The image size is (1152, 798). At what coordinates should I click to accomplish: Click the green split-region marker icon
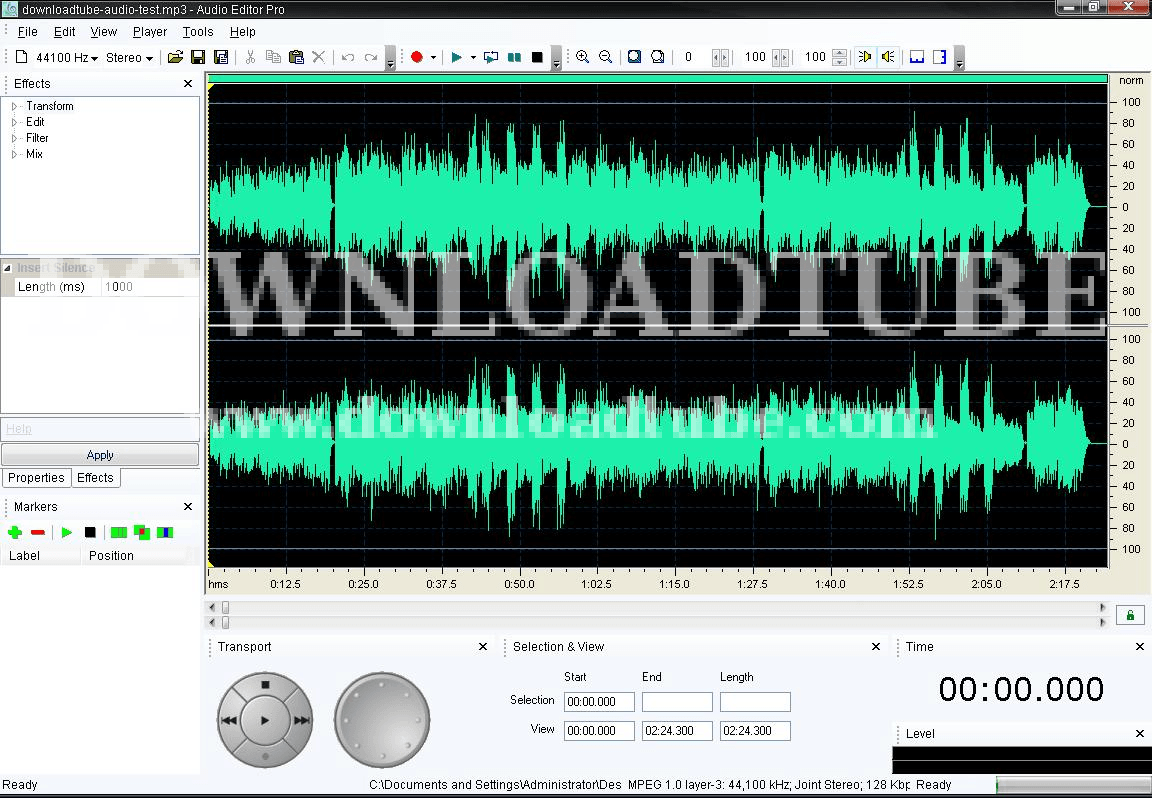(x=118, y=532)
